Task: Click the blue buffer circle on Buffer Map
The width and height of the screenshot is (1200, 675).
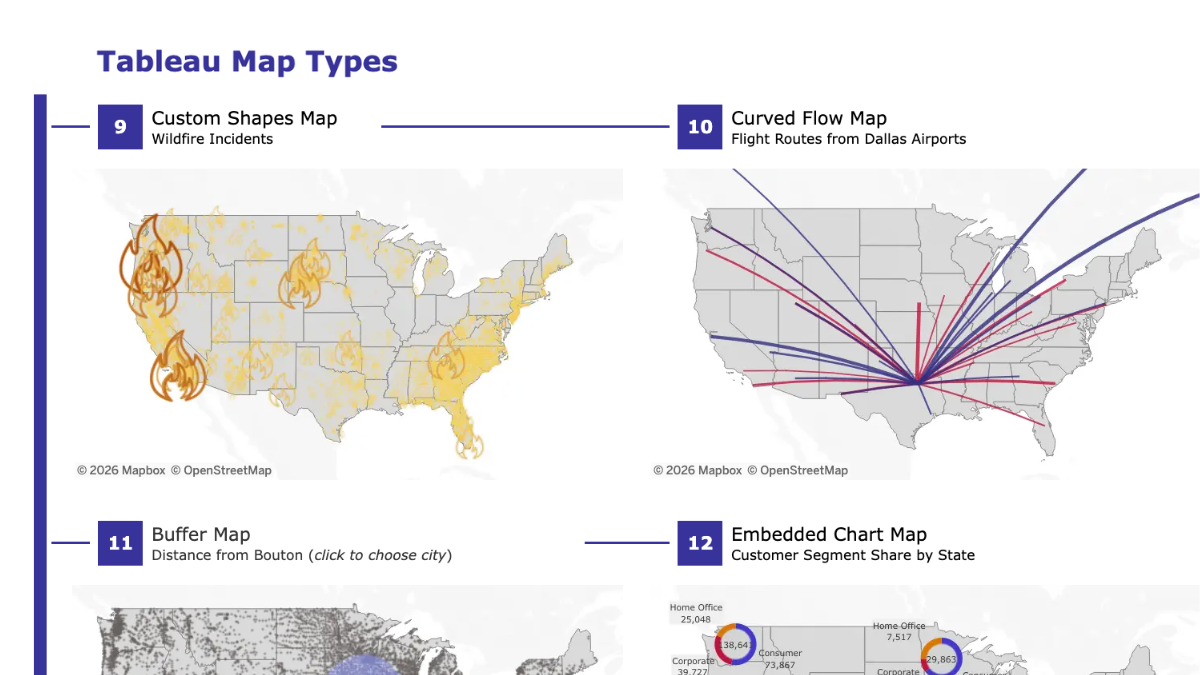Action: [x=363, y=665]
